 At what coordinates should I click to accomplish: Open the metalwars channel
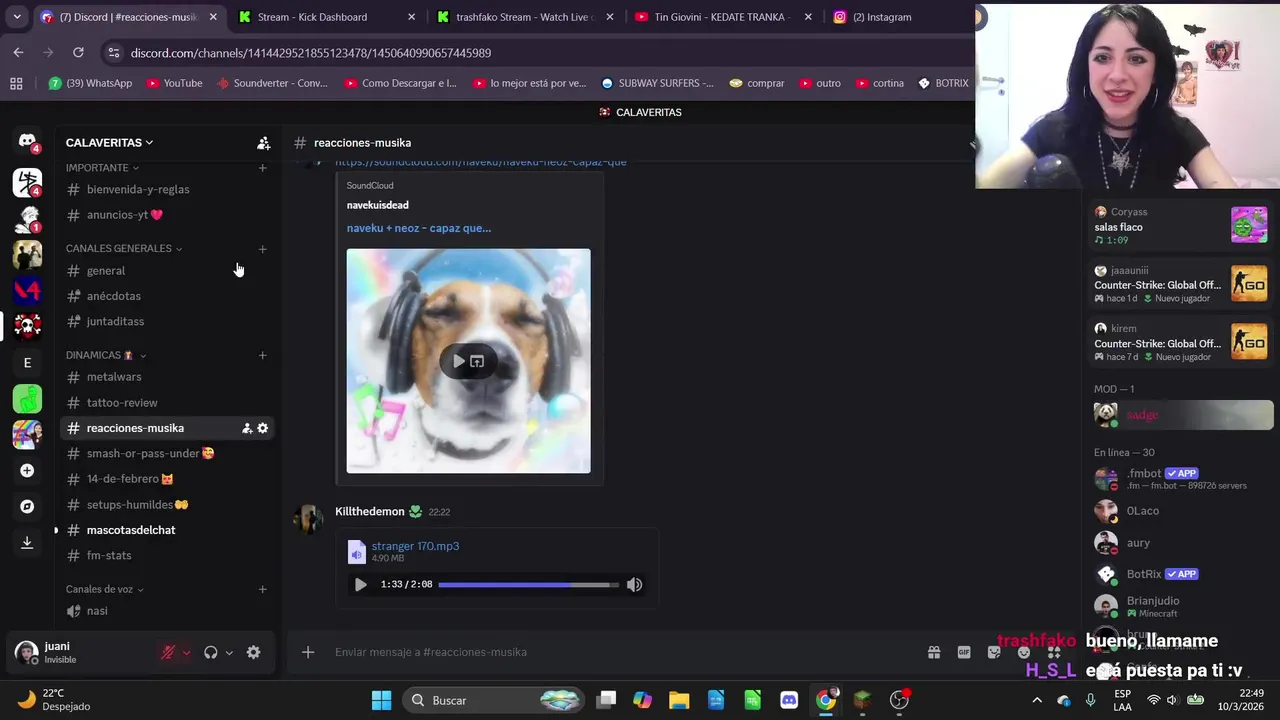click(x=165, y=377)
